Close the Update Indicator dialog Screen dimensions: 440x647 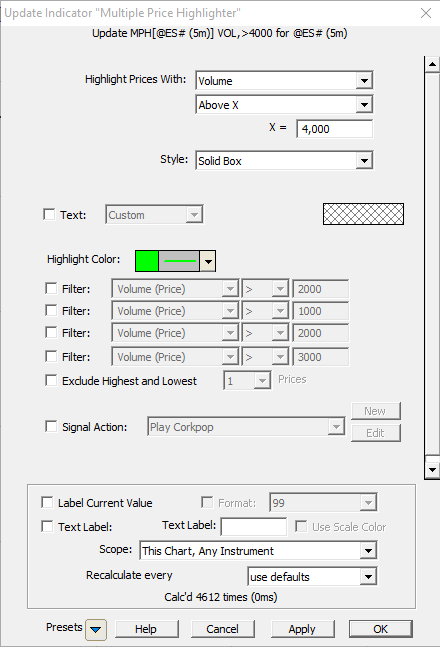(426, 13)
